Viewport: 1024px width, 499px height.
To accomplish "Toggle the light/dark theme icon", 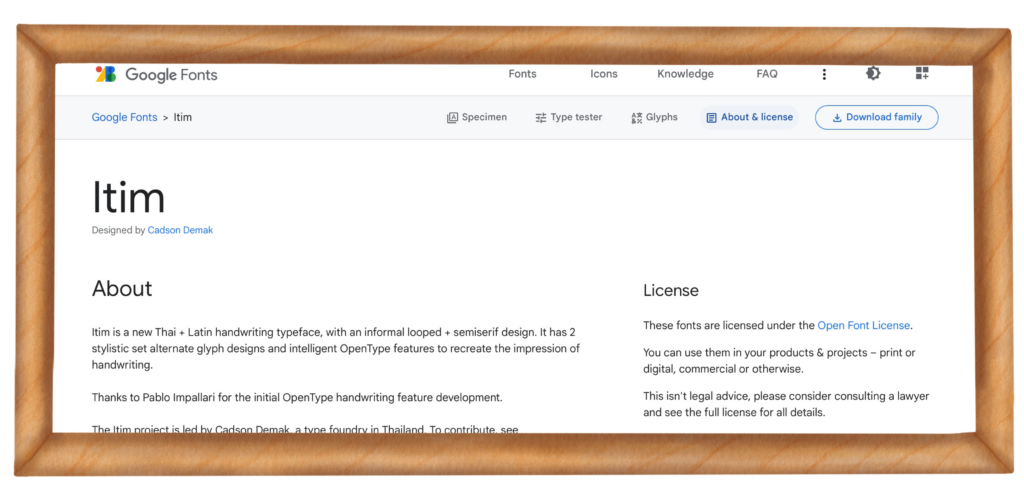I will pos(873,74).
